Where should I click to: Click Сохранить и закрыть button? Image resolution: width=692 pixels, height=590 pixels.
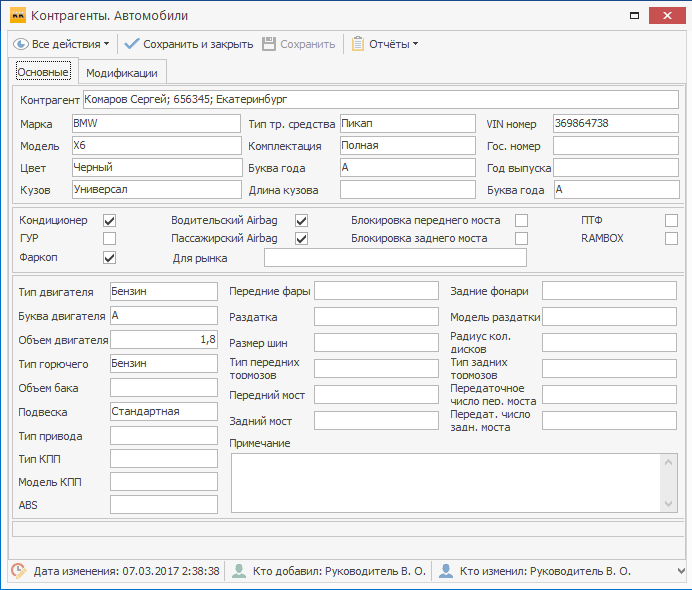click(189, 44)
